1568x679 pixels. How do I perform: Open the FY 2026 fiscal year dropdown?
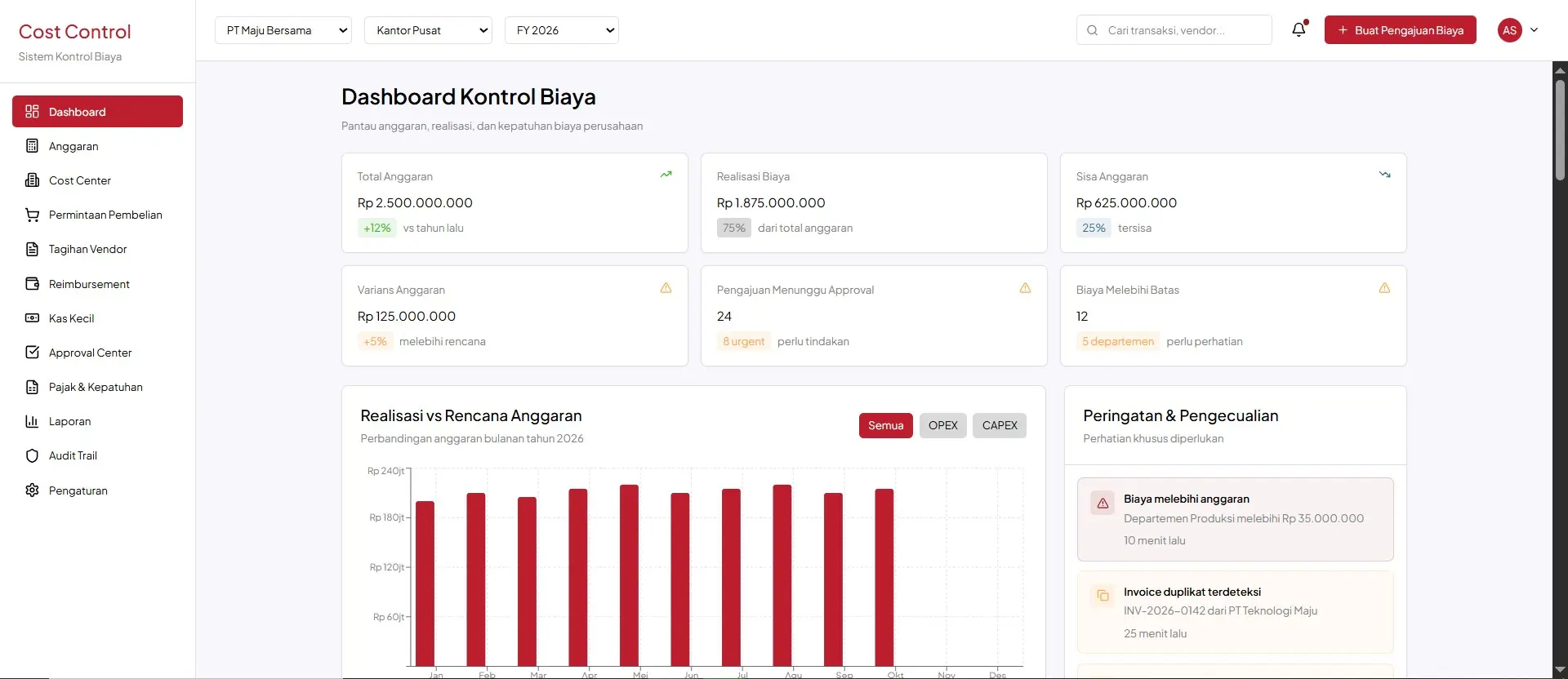pos(561,30)
